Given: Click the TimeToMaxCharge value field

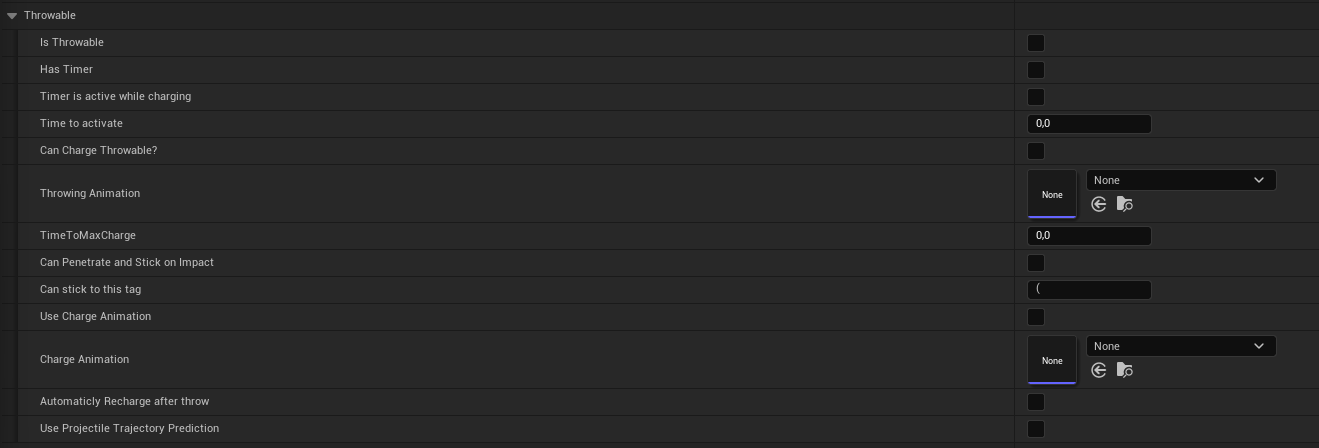Looking at the screenshot, I should tap(1089, 236).
